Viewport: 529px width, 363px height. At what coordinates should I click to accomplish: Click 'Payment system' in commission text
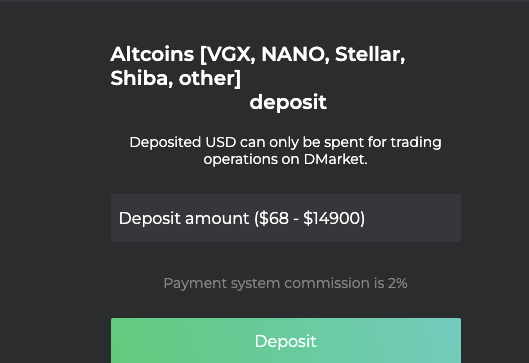[222, 283]
